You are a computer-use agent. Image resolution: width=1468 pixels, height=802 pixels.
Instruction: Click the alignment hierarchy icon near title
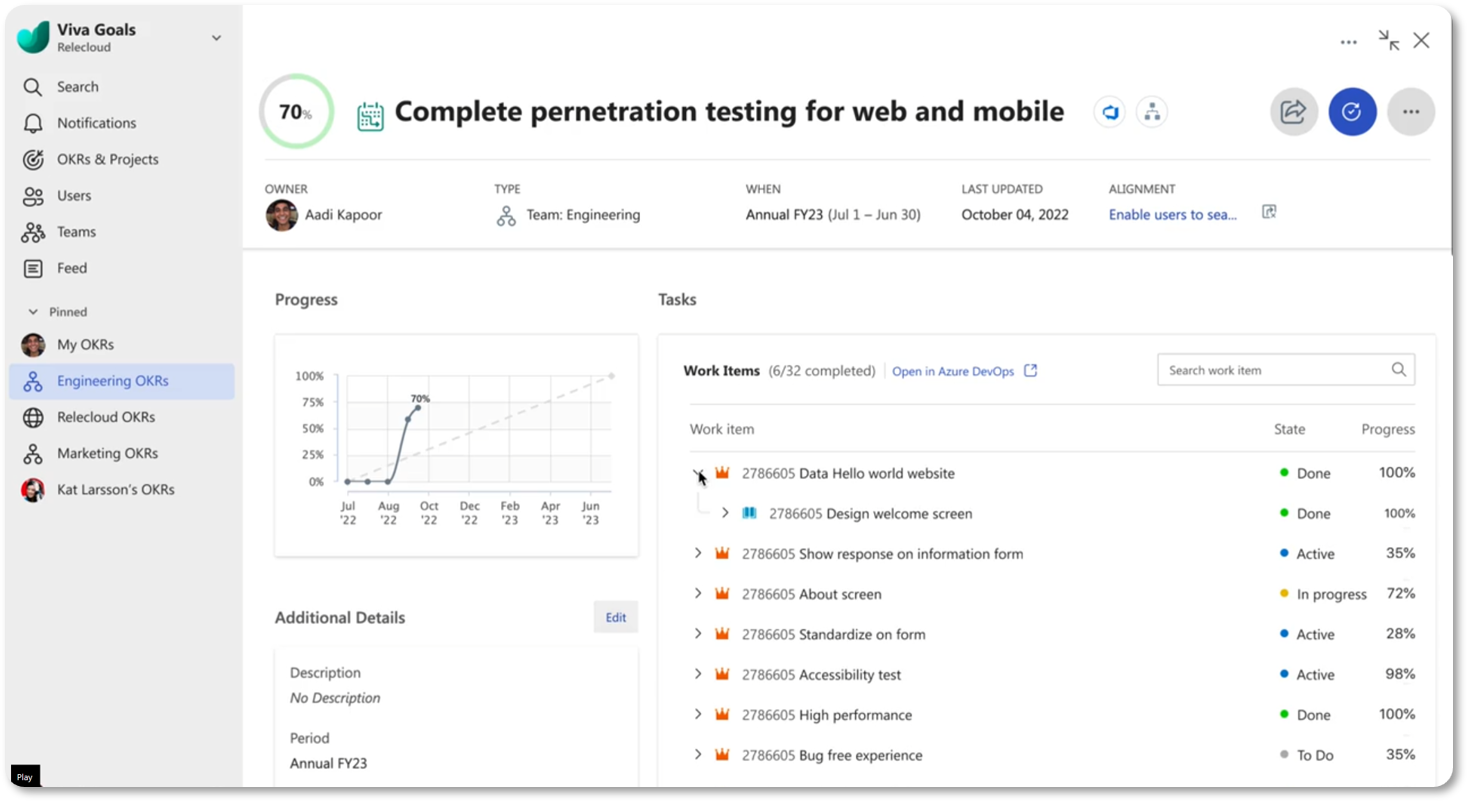[1152, 112]
